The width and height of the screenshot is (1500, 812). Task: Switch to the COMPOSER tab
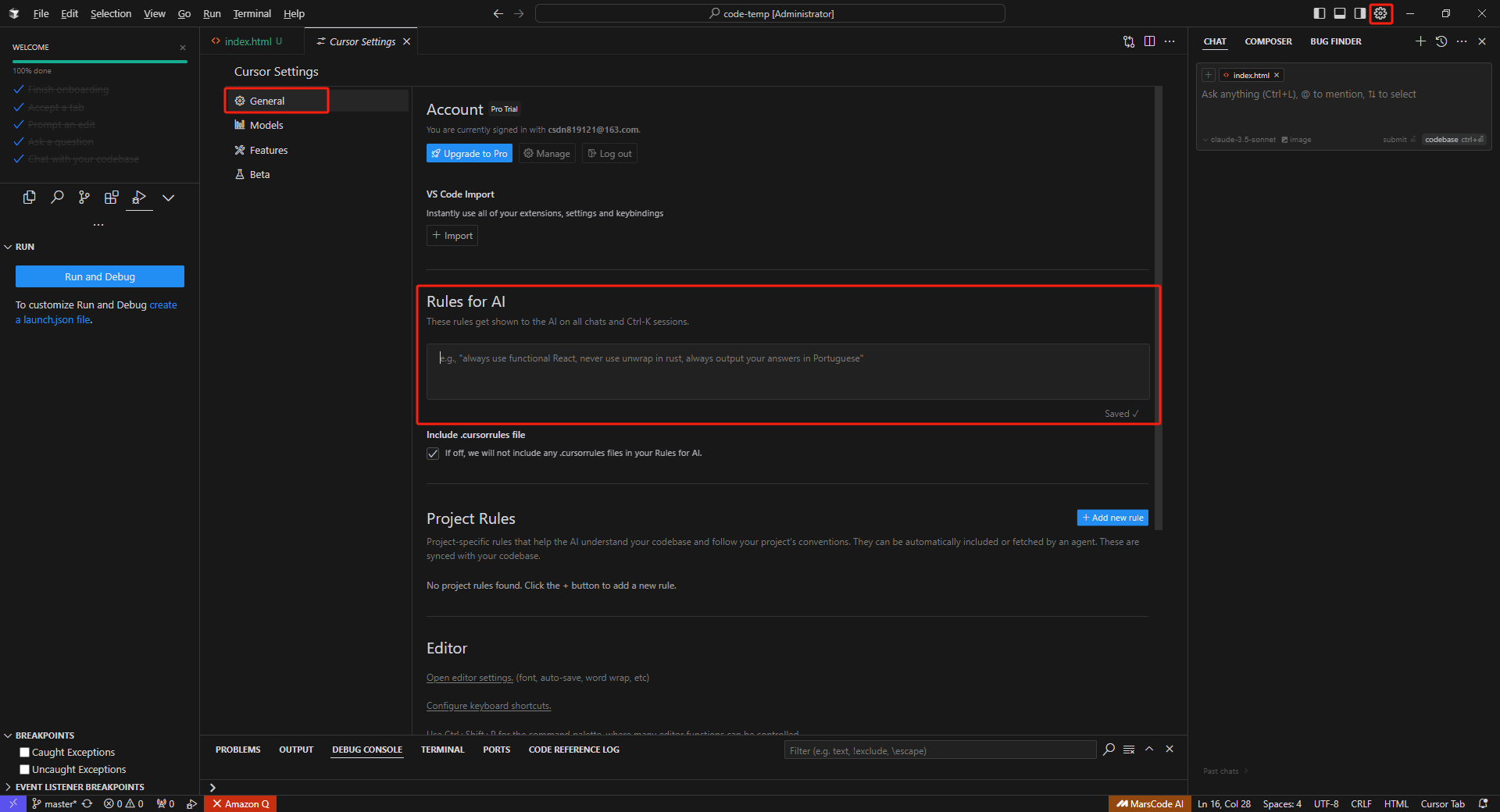pos(1268,41)
